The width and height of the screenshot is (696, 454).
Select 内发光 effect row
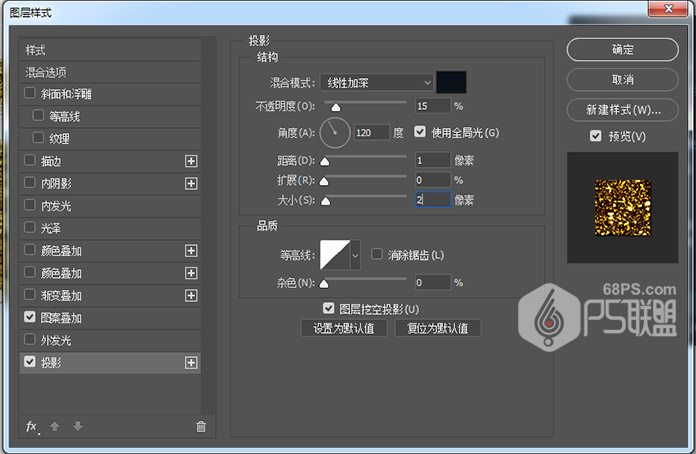pos(110,206)
